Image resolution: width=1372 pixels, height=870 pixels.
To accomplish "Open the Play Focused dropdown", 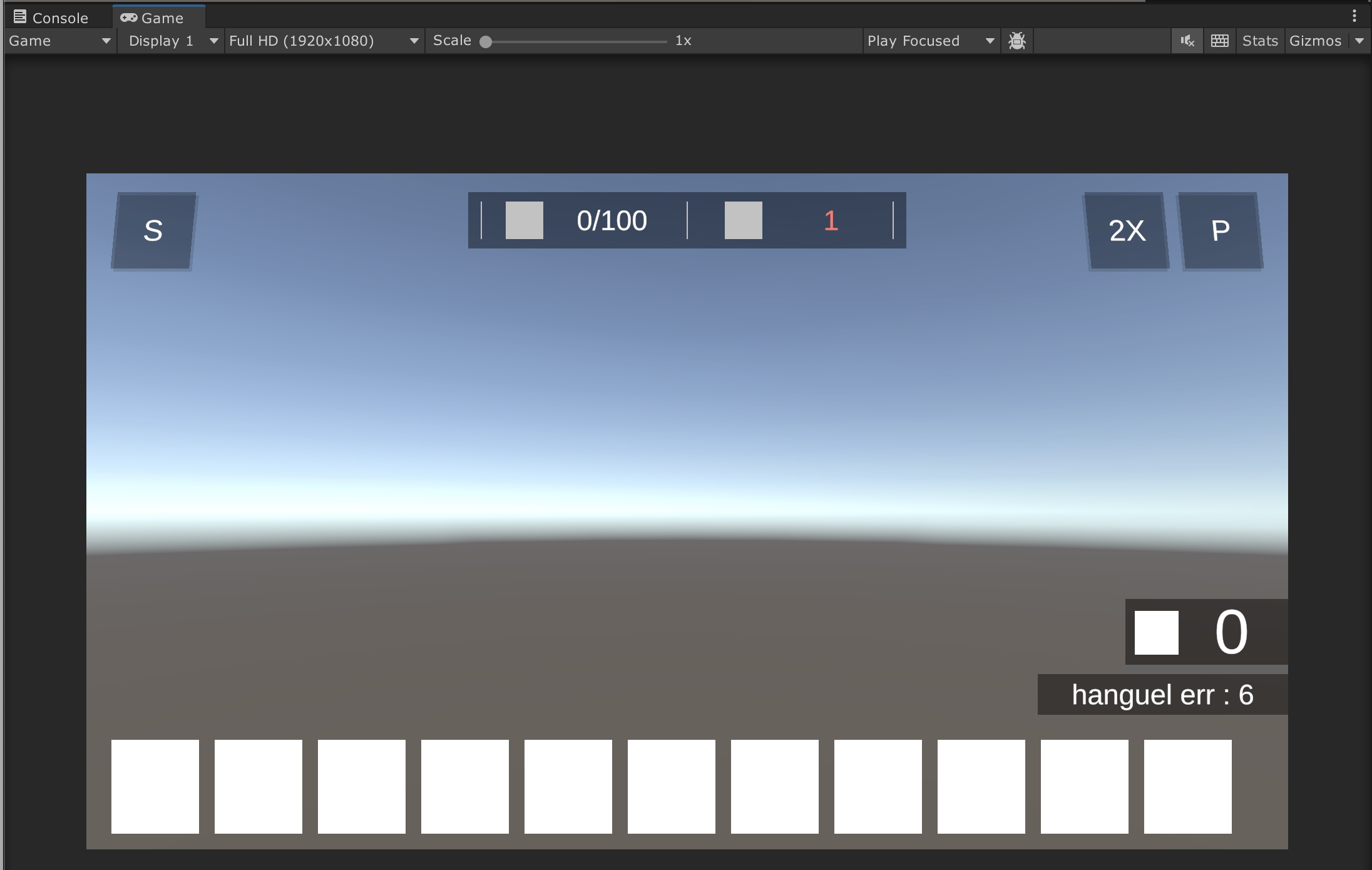I will [x=930, y=41].
